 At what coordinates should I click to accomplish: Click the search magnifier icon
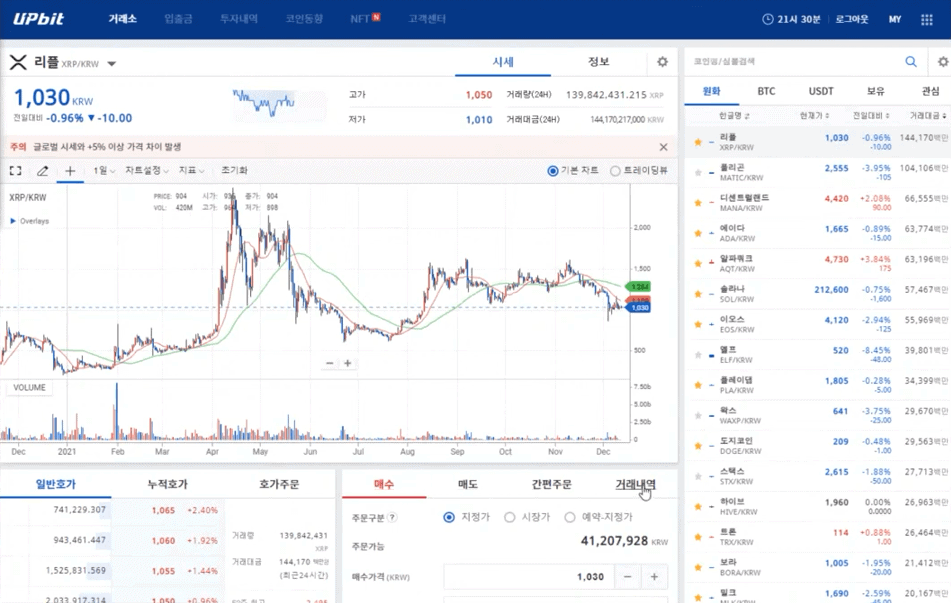tap(911, 61)
